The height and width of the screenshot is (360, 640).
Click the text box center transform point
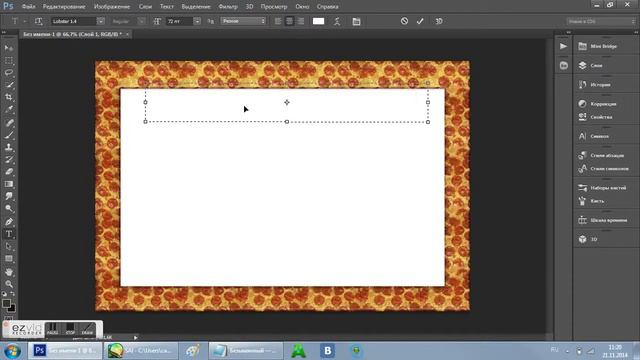[287, 102]
